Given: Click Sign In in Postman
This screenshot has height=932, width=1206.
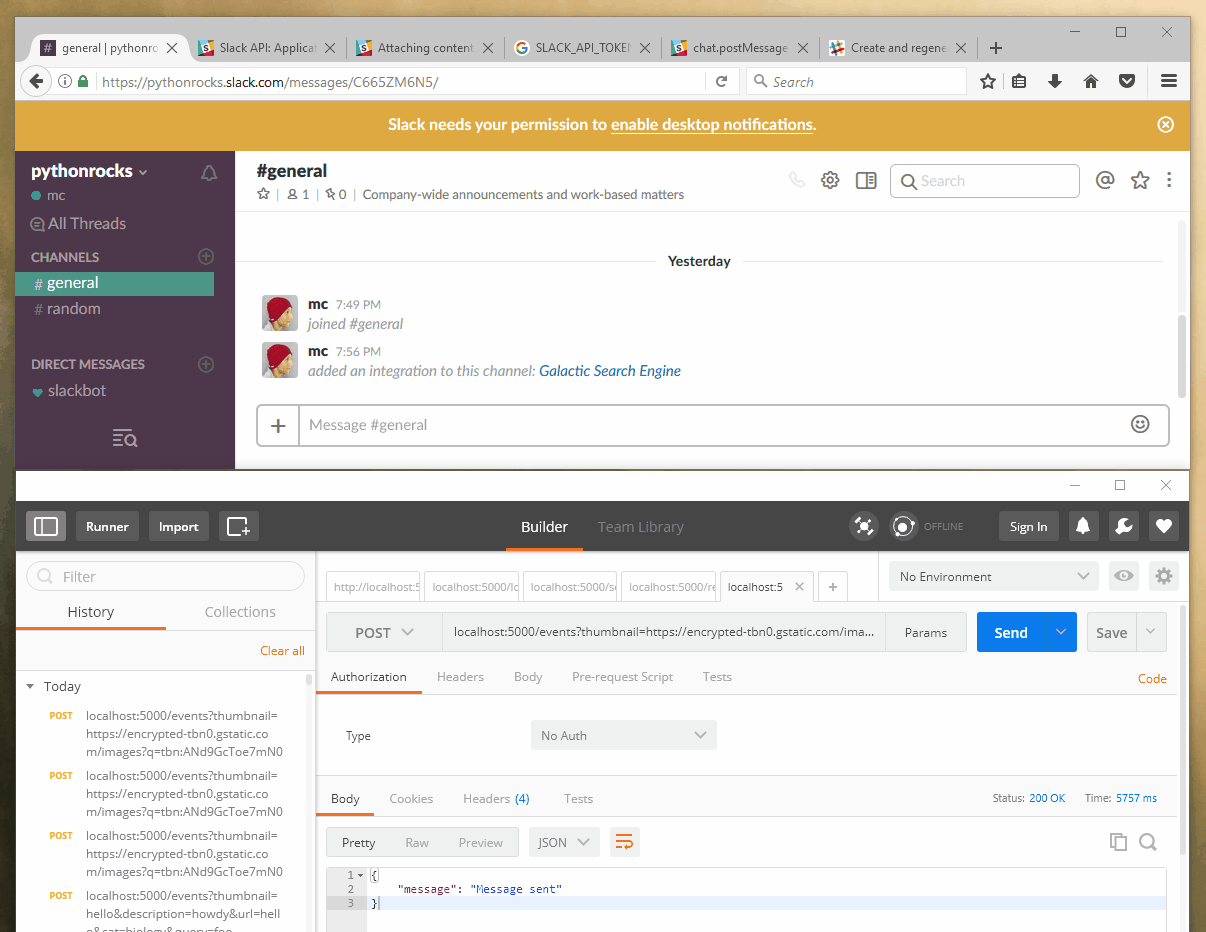Looking at the screenshot, I should [1028, 526].
